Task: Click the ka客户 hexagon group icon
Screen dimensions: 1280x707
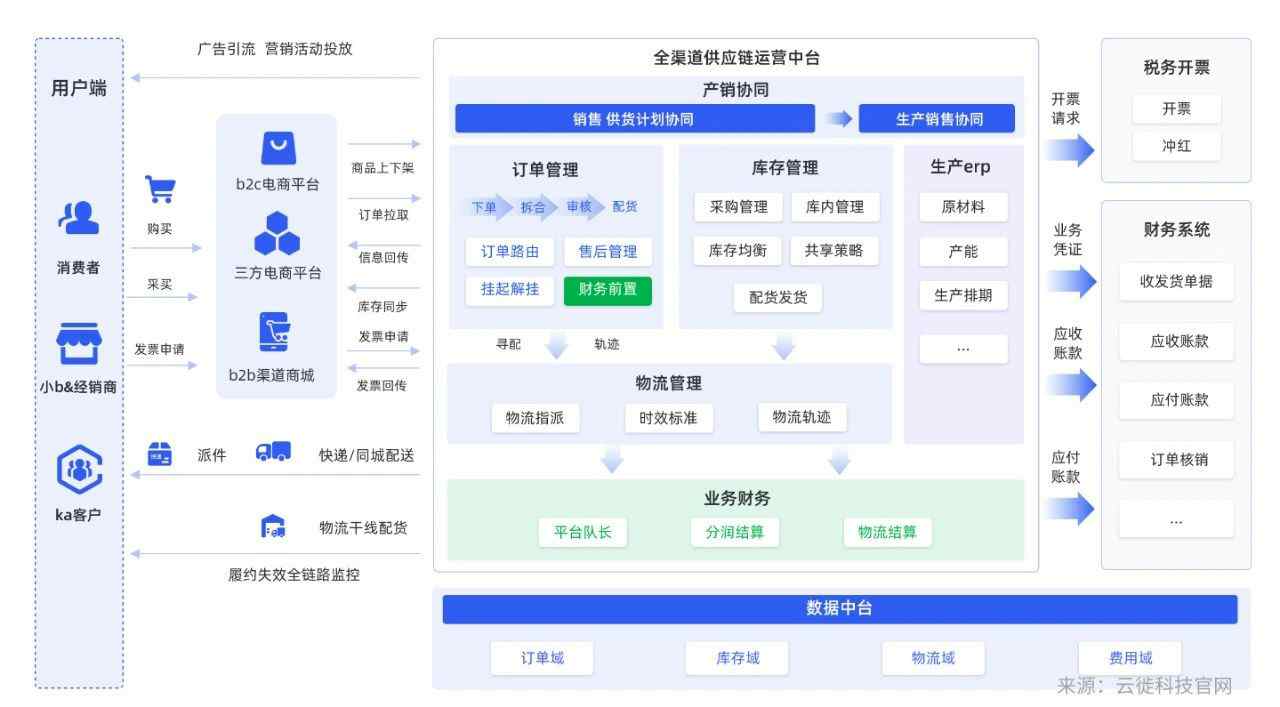Action: point(79,469)
